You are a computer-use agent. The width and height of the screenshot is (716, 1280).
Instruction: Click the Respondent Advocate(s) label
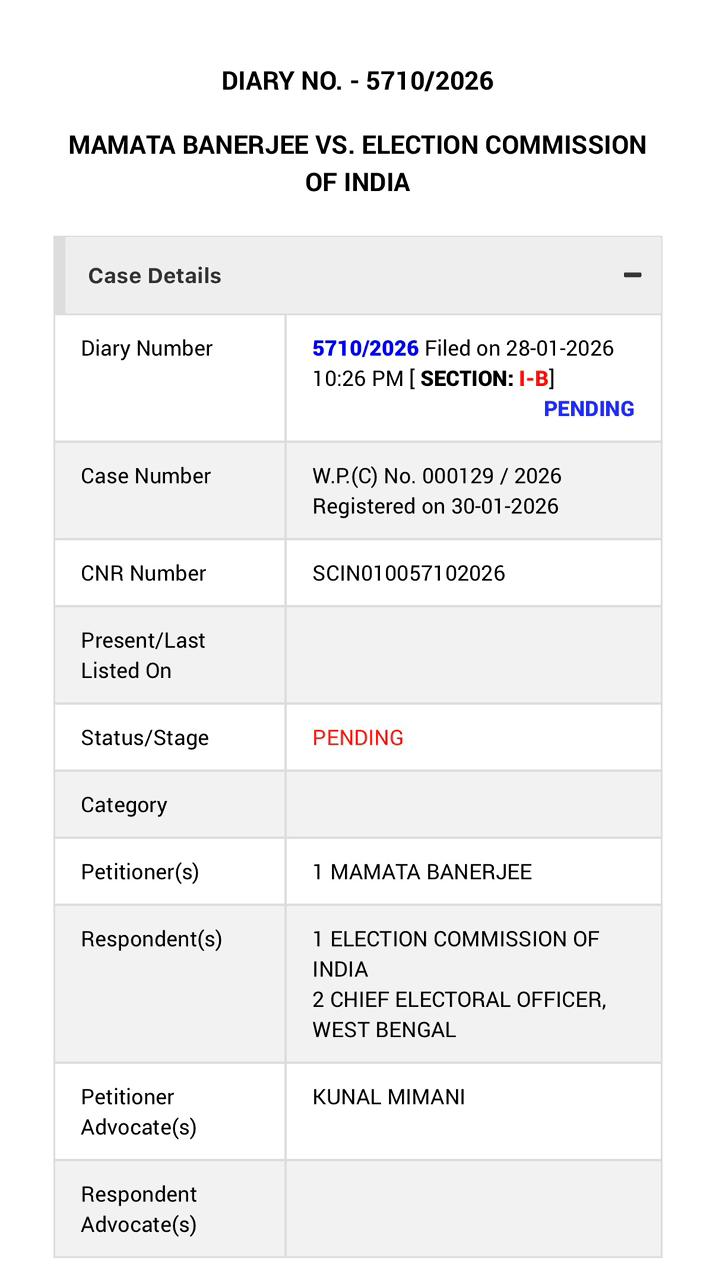139,1209
